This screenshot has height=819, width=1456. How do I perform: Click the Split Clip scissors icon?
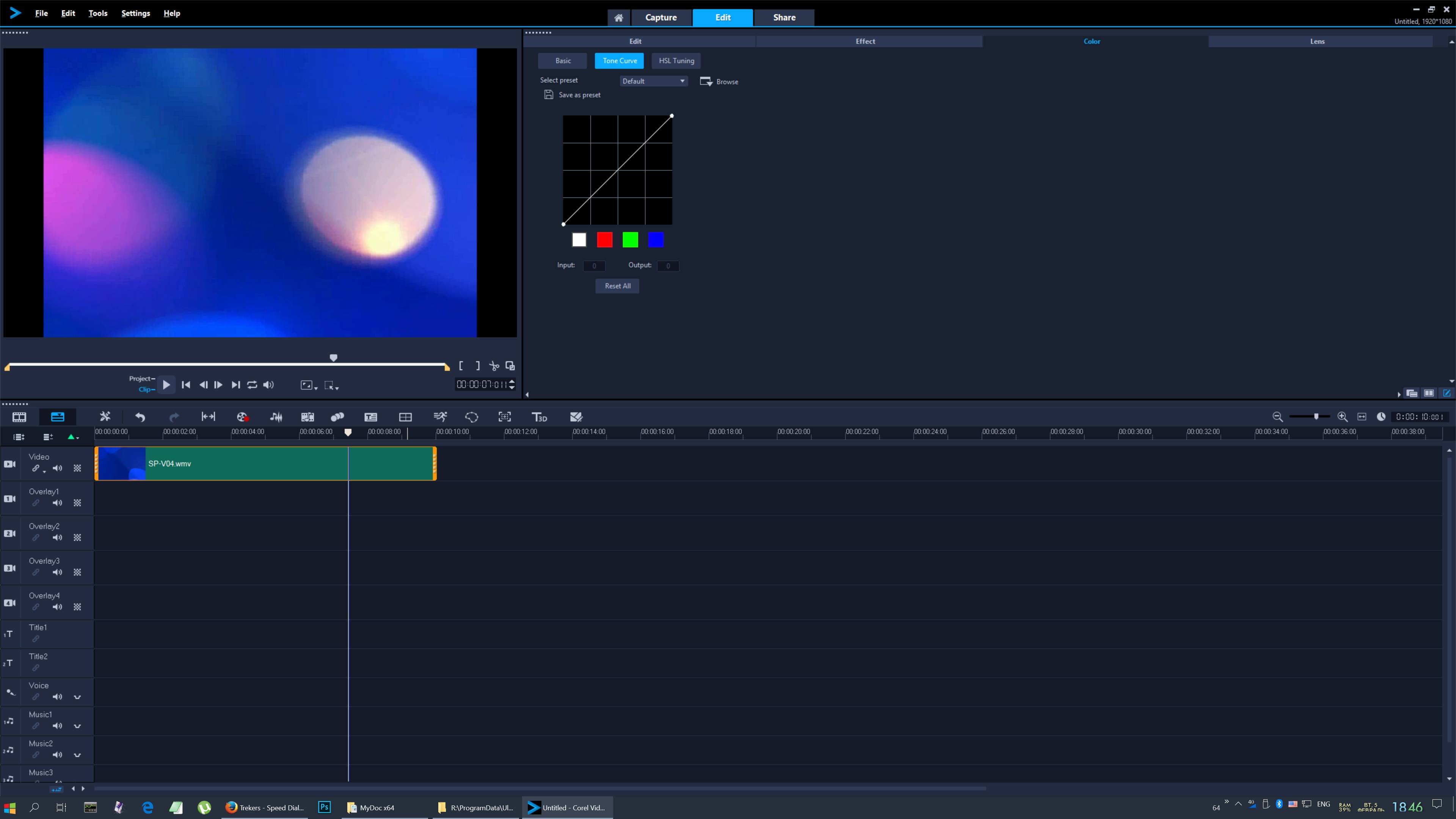pos(494,366)
